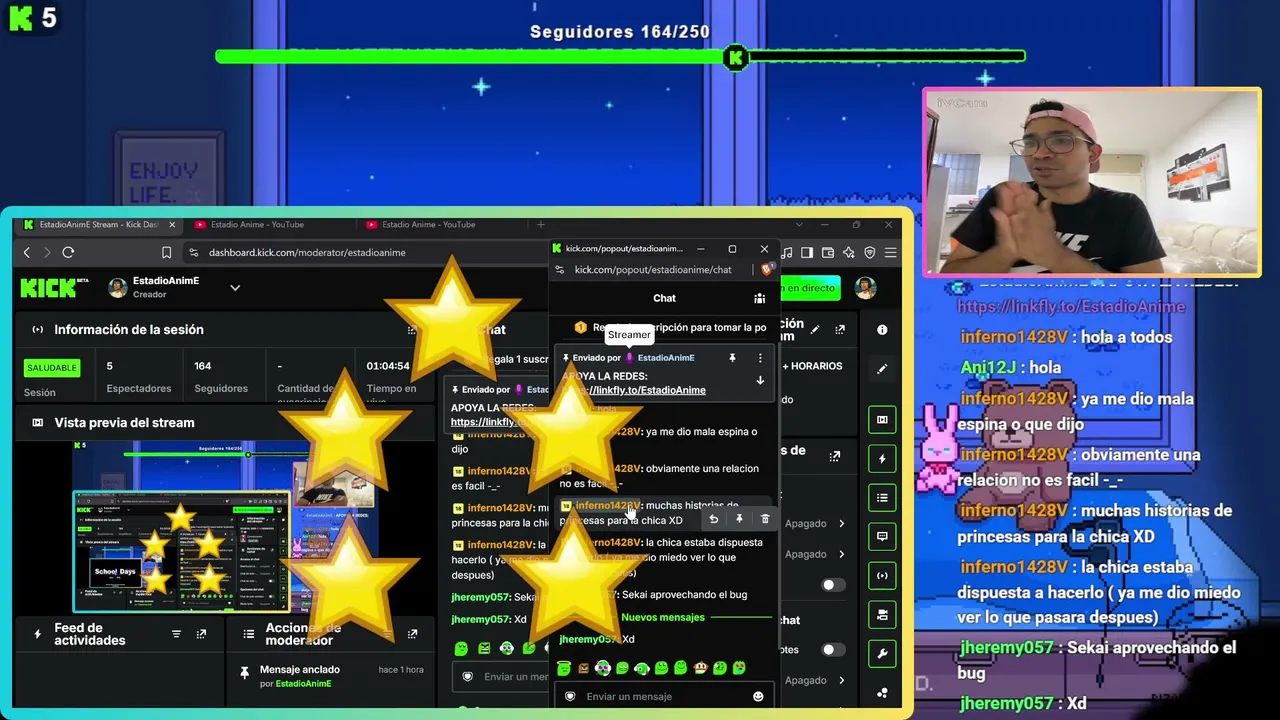Click EstadioAnimE username in popout pinned message
Image resolution: width=1280 pixels, height=720 pixels.
click(x=666, y=358)
